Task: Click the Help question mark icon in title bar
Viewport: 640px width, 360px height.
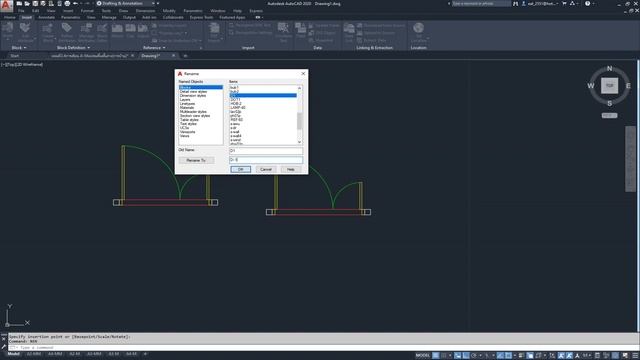Action: click(587, 3)
